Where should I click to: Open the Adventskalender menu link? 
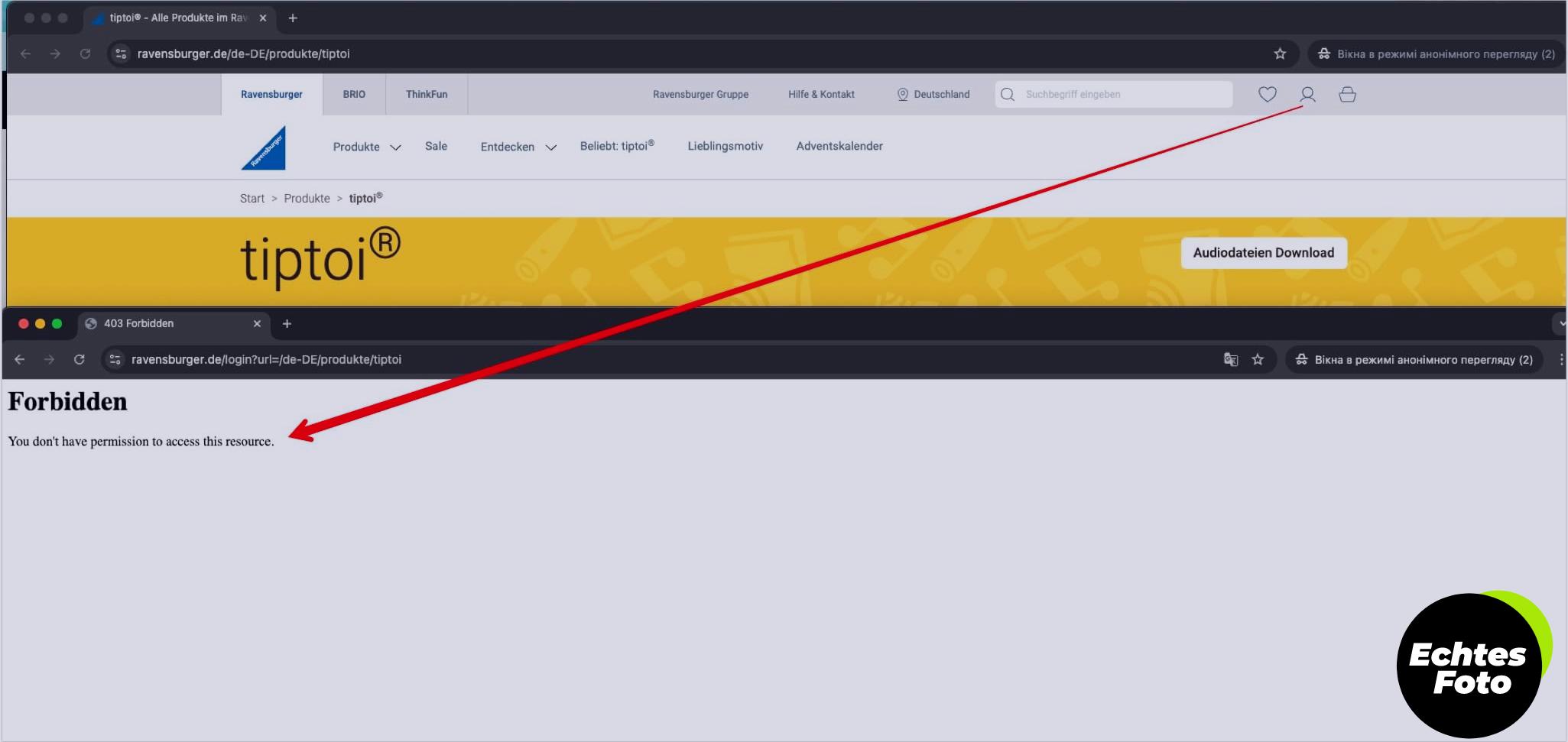839,146
